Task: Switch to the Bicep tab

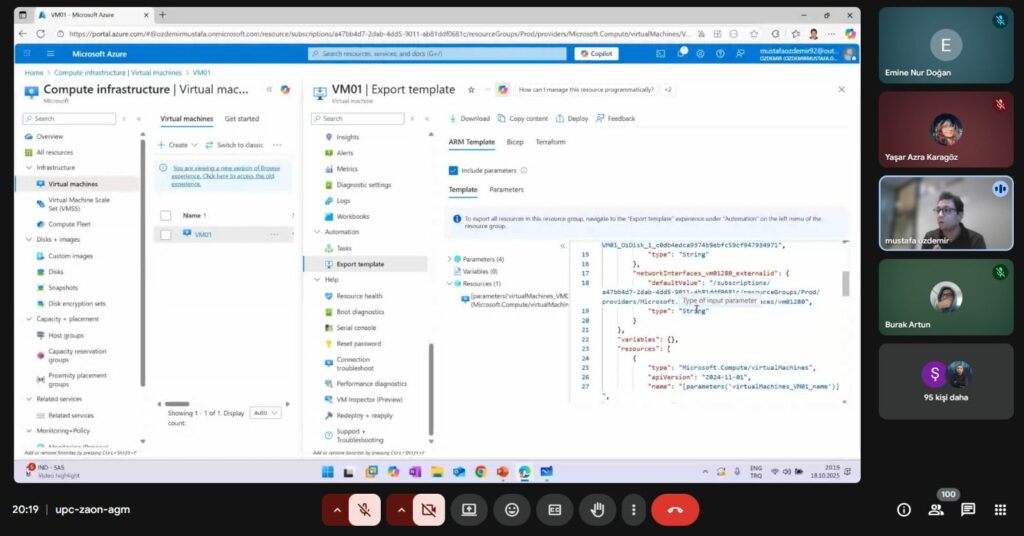Action: [x=515, y=142]
